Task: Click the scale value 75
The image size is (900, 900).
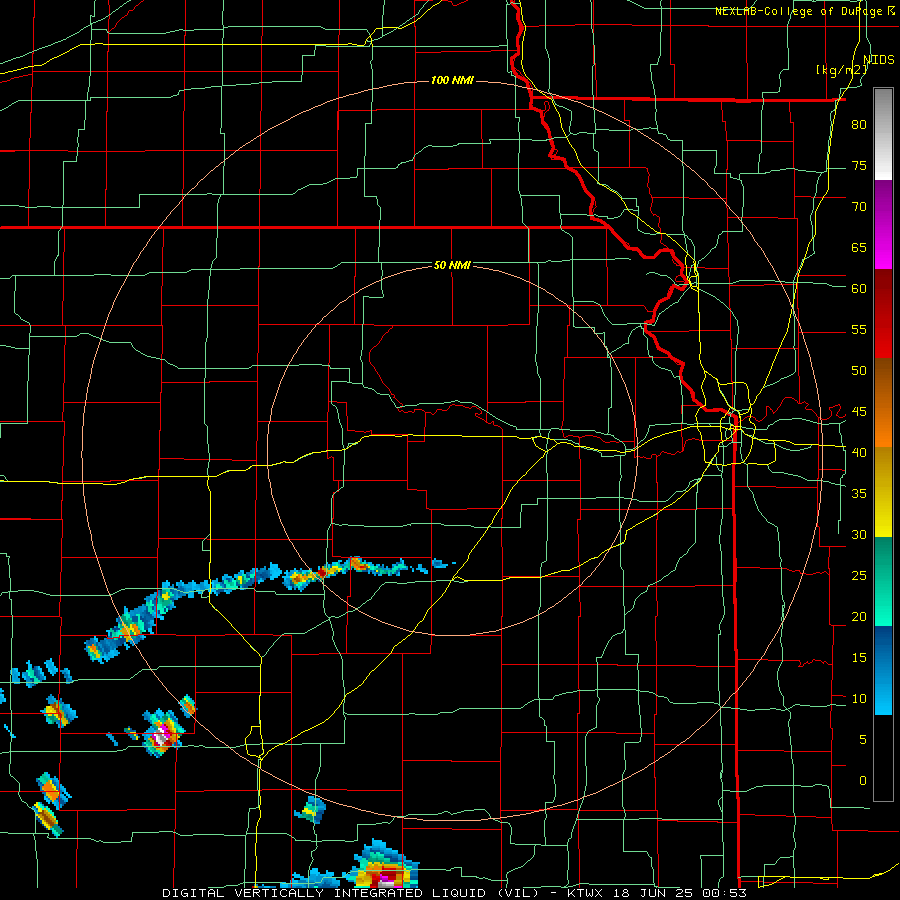Action: pyautogui.click(x=859, y=165)
